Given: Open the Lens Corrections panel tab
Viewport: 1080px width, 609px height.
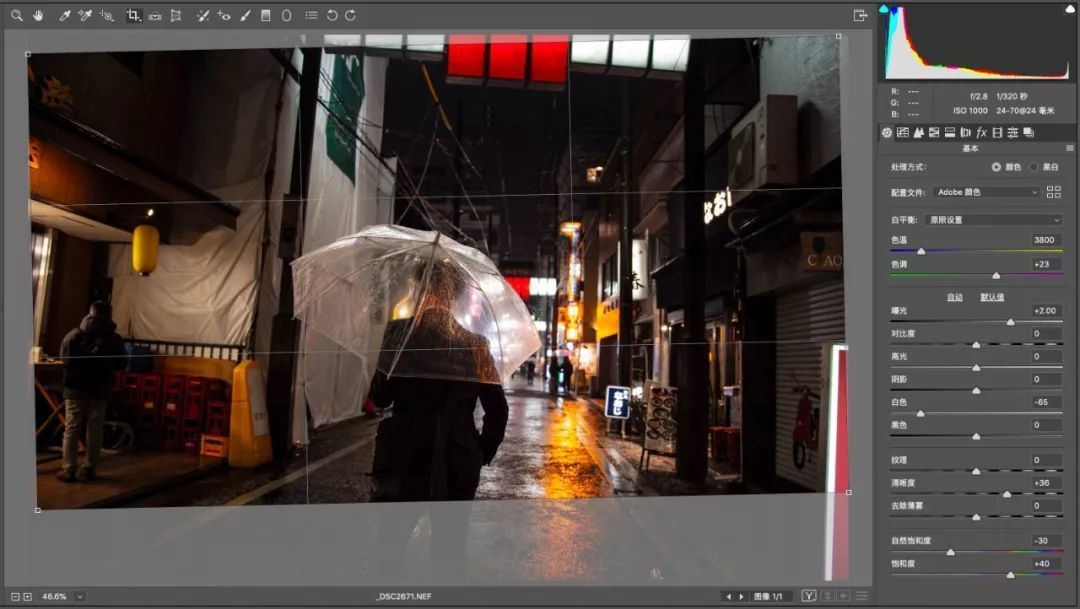Looking at the screenshot, I should (966, 132).
